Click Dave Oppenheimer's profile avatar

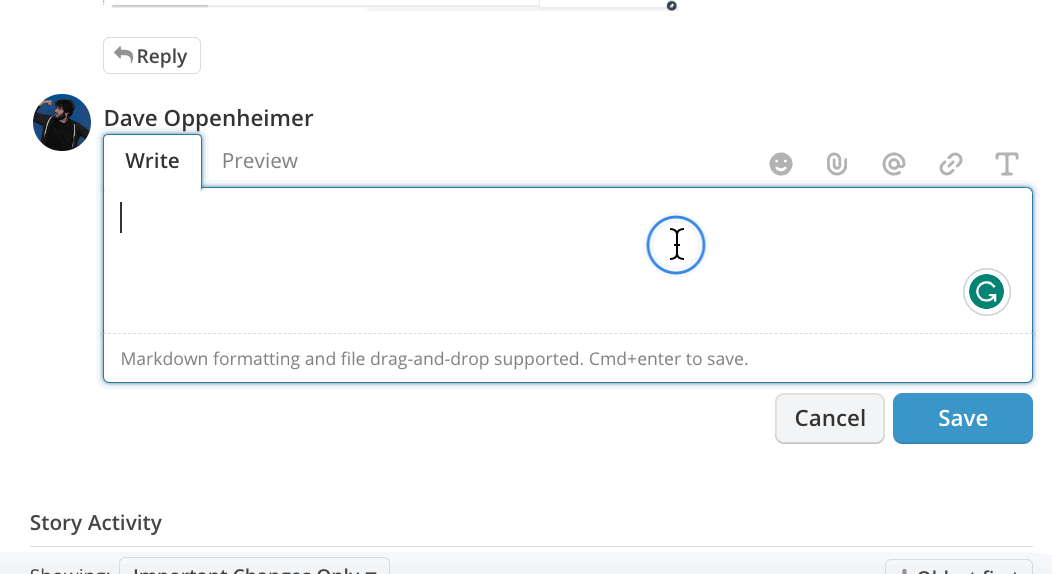(62, 122)
